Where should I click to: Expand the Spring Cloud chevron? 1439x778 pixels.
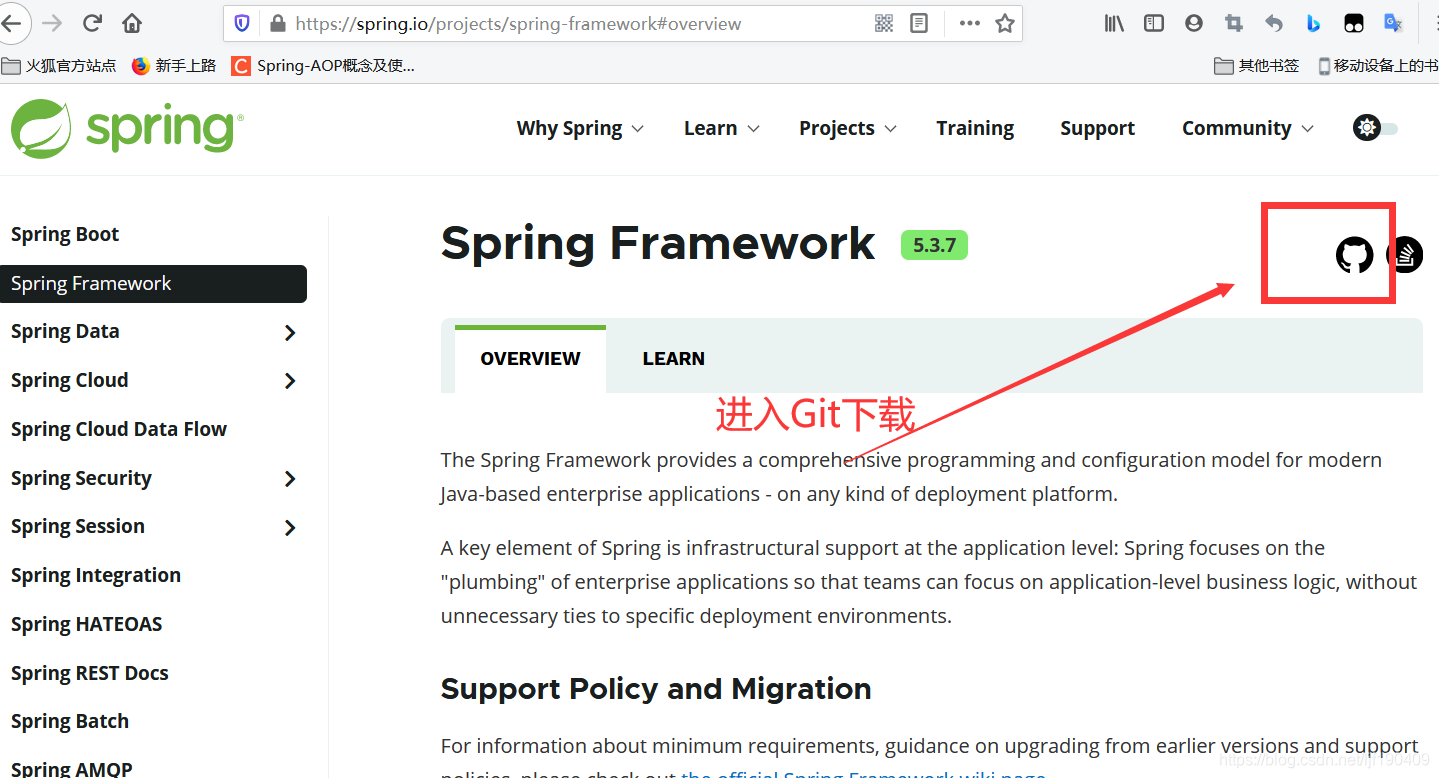coord(290,381)
